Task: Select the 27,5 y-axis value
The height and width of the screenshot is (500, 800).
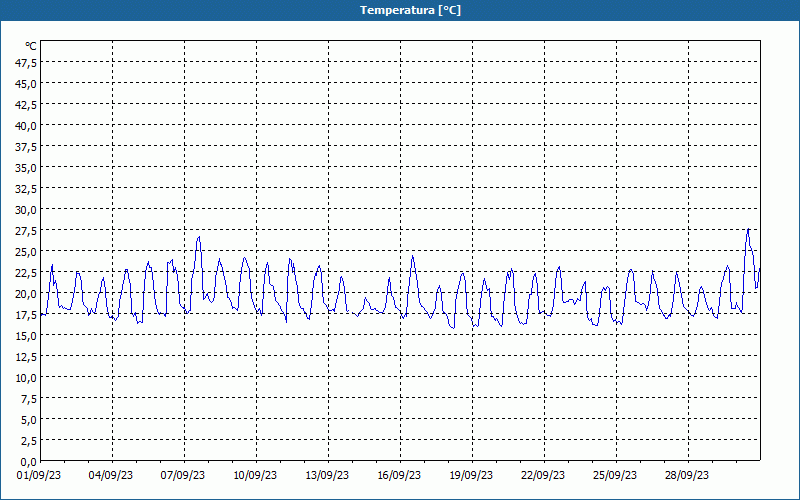Action: pyautogui.click(x=26, y=231)
